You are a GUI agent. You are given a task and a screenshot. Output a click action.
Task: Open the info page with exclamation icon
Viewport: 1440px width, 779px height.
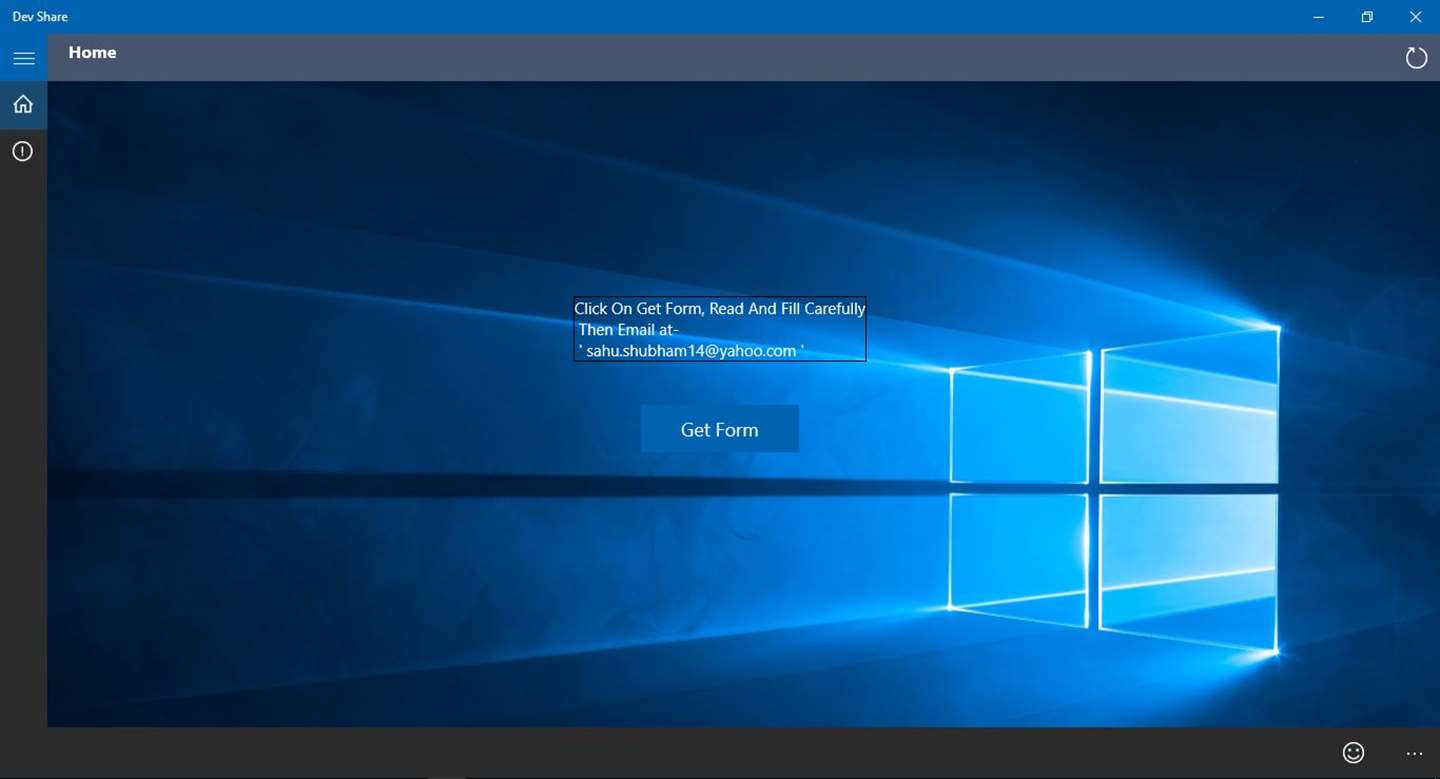tap(23, 152)
